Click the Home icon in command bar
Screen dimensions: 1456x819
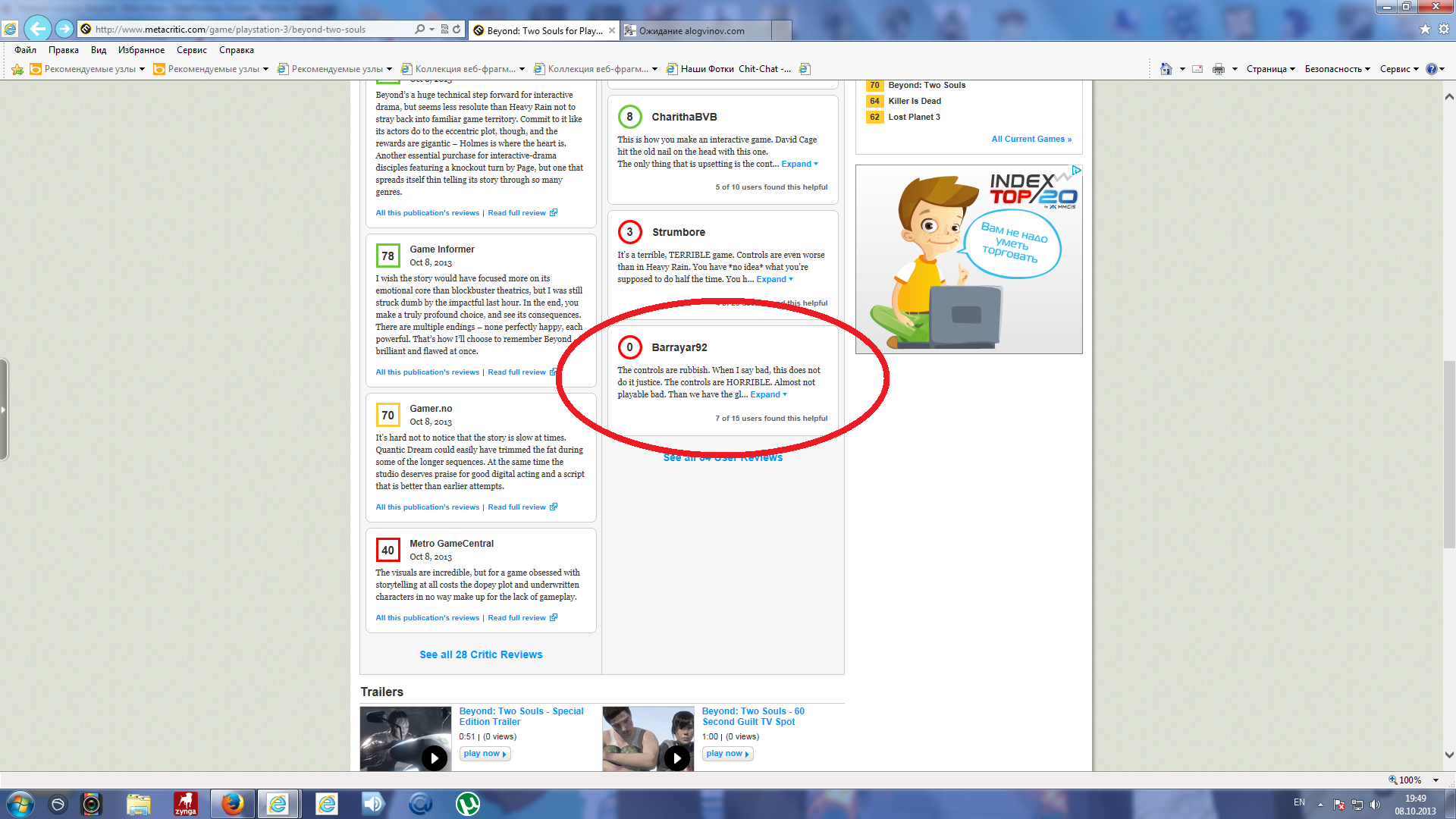click(1166, 69)
